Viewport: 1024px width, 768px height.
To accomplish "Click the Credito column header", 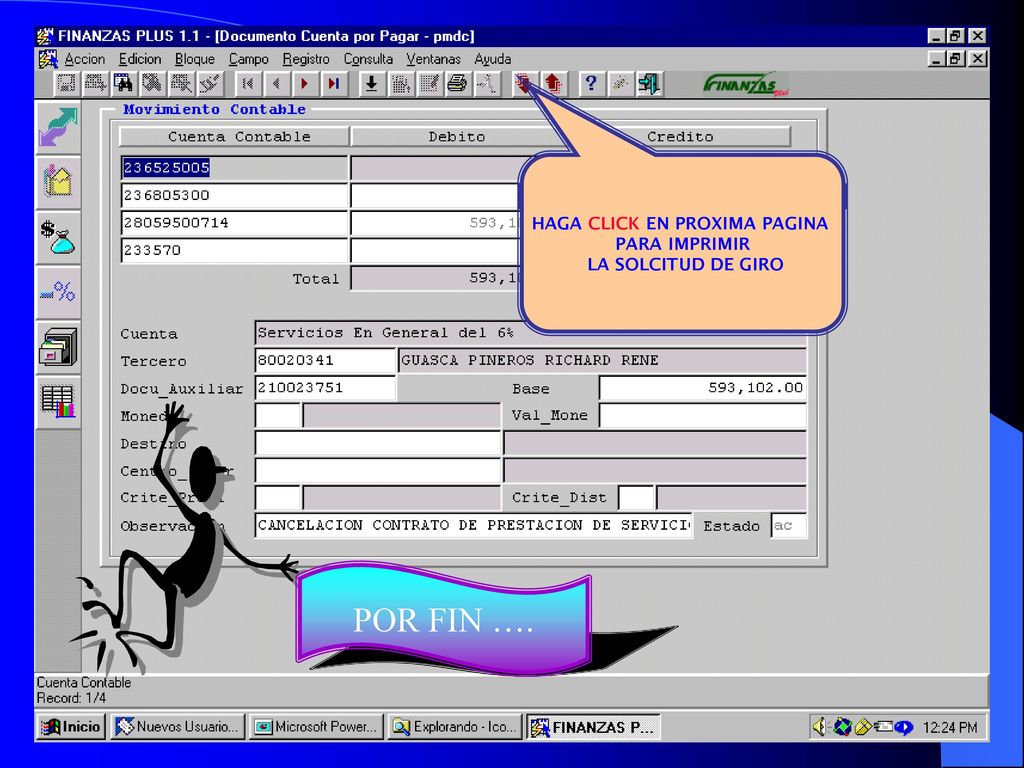I will pyautogui.click(x=680, y=136).
